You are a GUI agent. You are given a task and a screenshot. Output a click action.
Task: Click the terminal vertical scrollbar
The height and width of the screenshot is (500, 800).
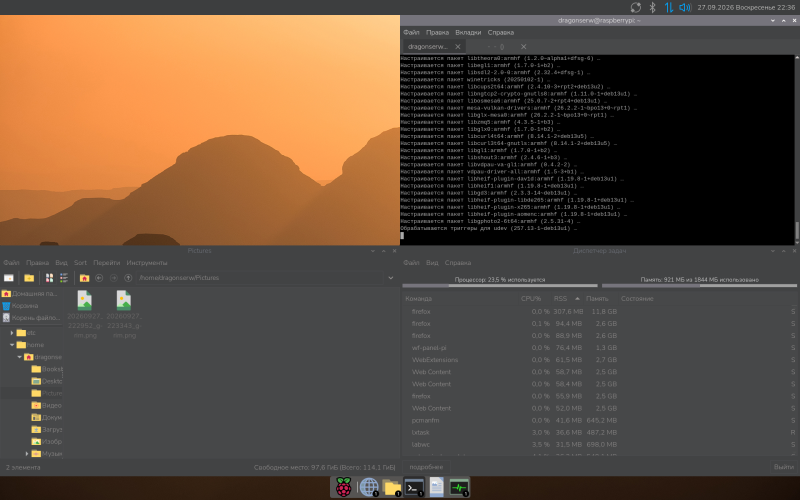click(x=797, y=149)
